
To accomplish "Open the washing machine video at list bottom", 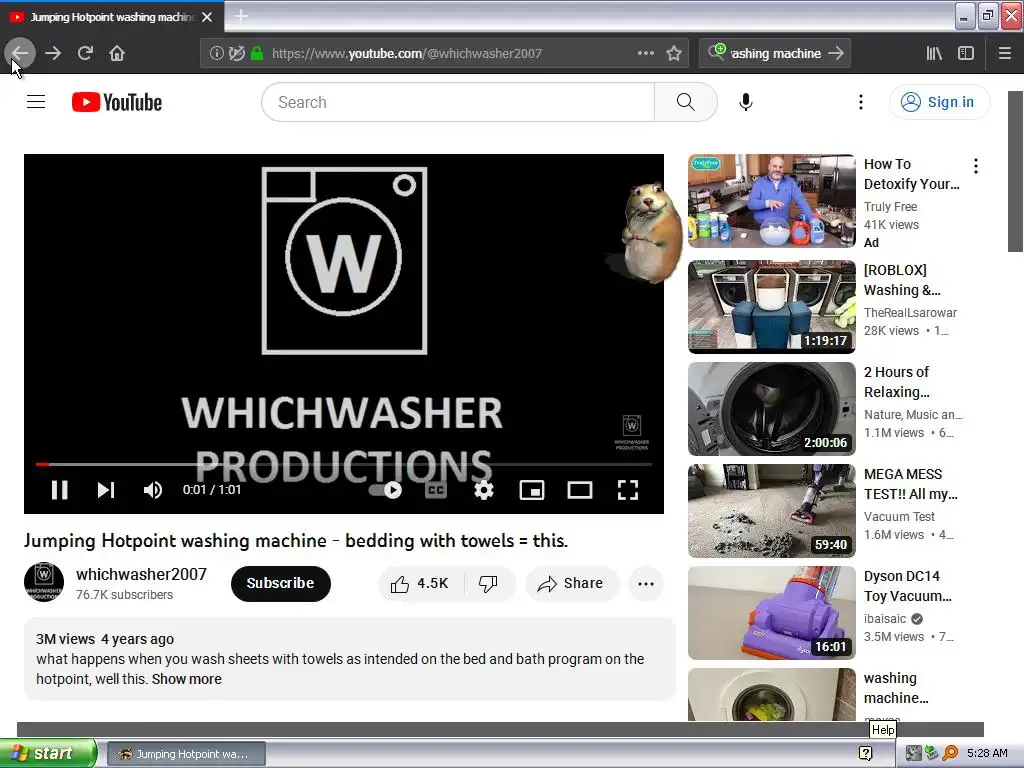I will point(771,694).
